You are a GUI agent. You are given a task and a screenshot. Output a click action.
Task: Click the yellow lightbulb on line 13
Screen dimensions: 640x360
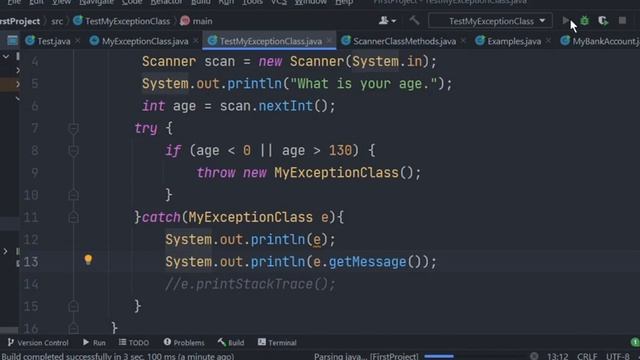tap(88, 260)
